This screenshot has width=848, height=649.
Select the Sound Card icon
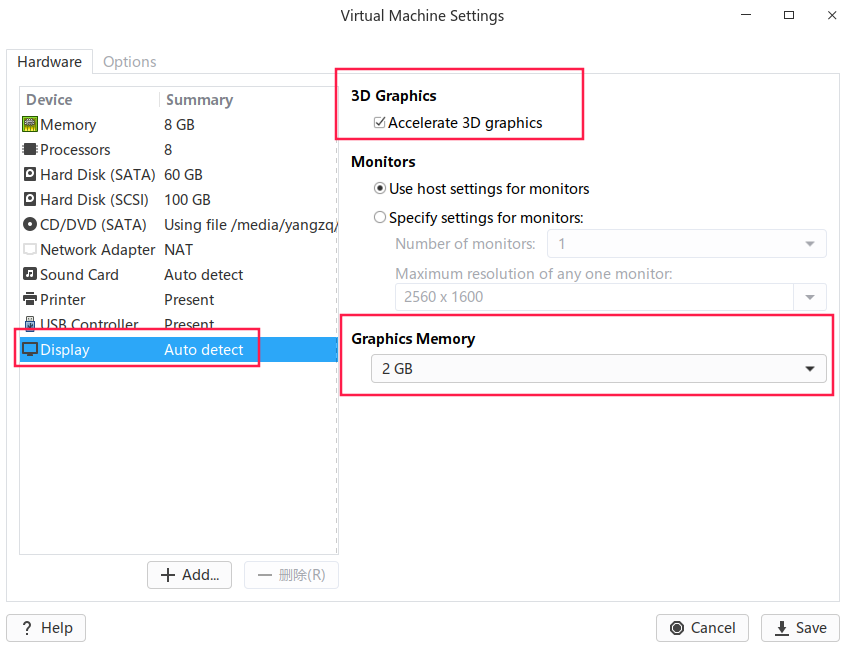click(30, 275)
